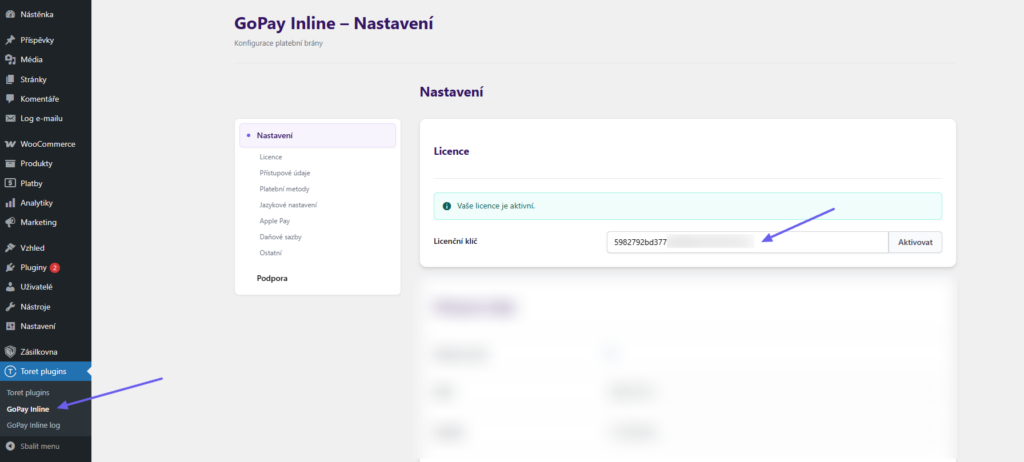The width and height of the screenshot is (1024, 462).
Task: Click the Stránky pages icon
Action: coord(10,80)
